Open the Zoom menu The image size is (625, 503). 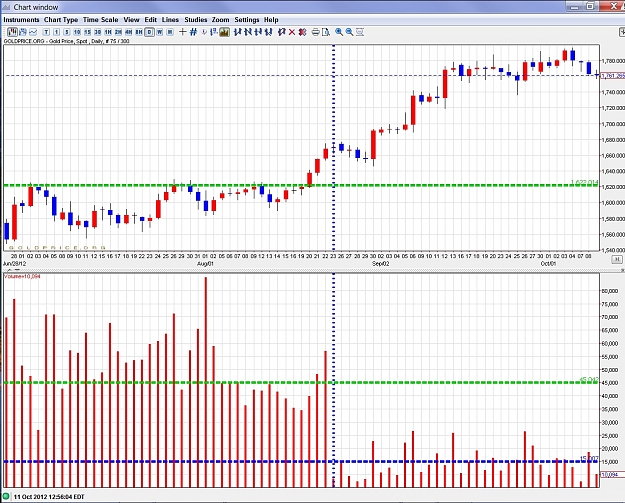pos(220,20)
